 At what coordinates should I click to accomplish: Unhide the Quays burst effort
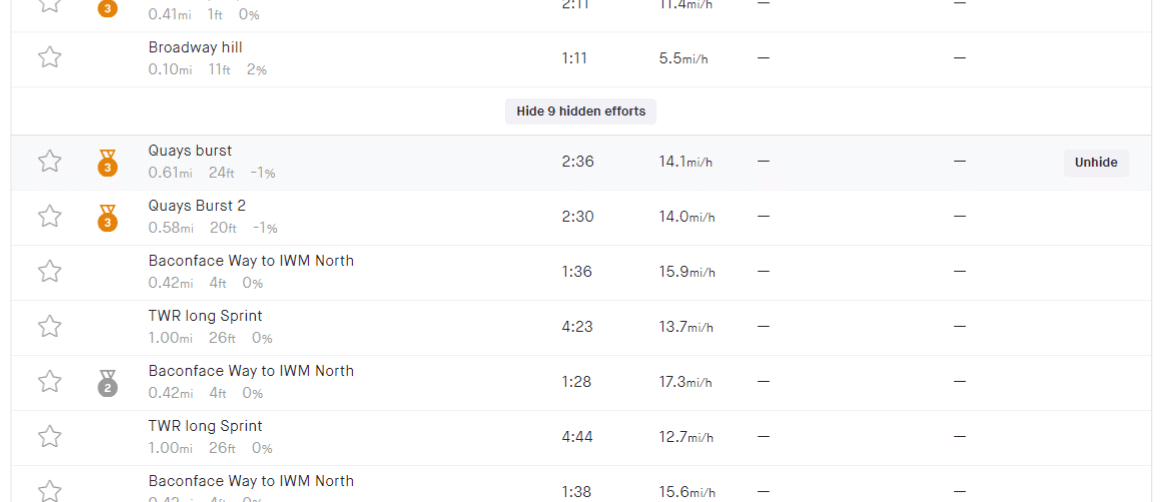click(1096, 163)
